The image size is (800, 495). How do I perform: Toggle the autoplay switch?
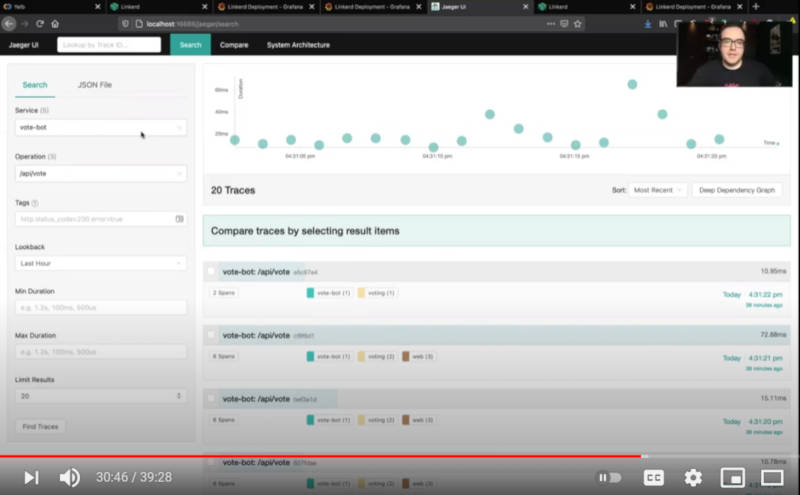click(x=609, y=478)
